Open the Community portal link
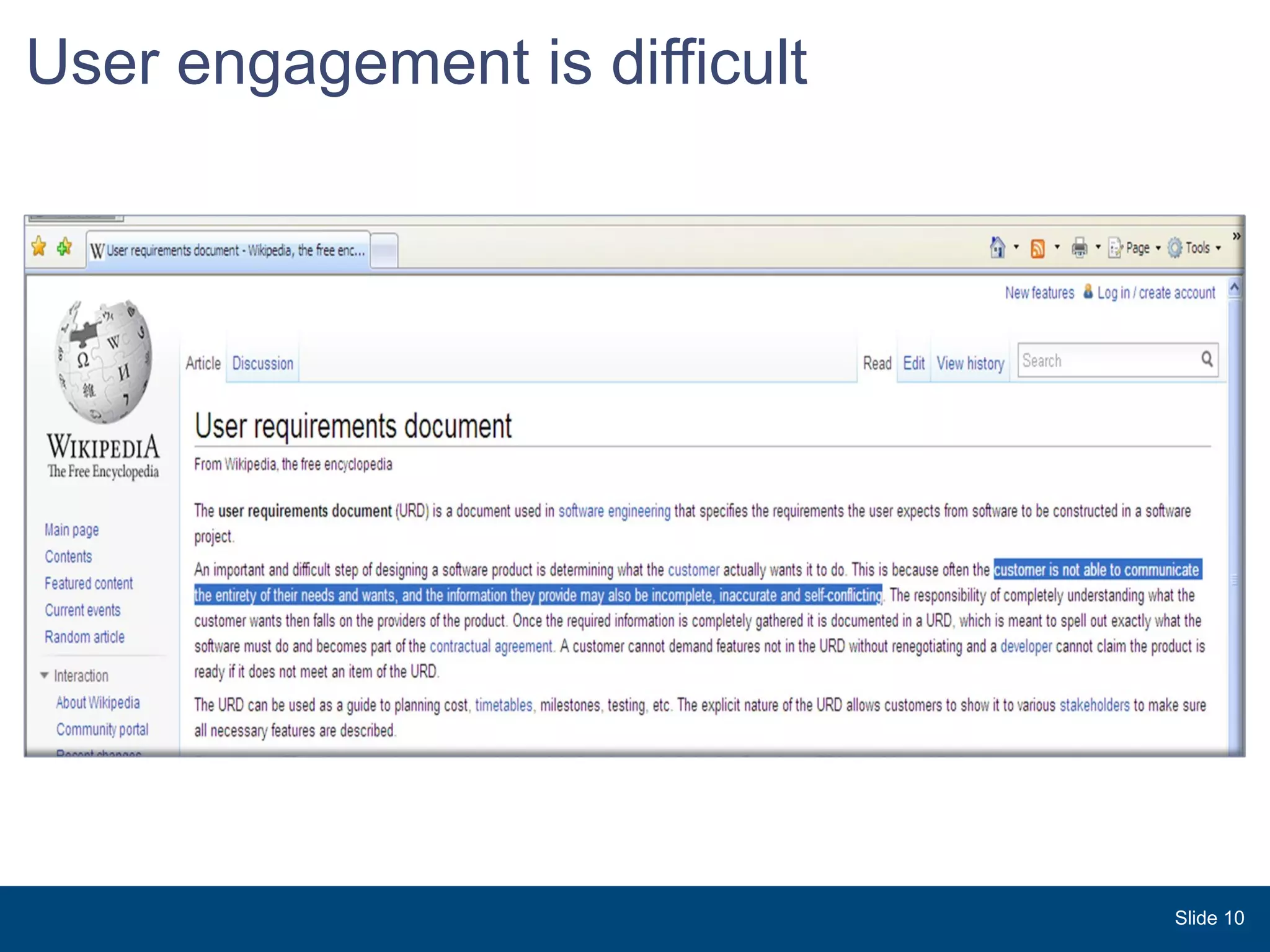This screenshot has width=1270, height=952. [x=102, y=729]
